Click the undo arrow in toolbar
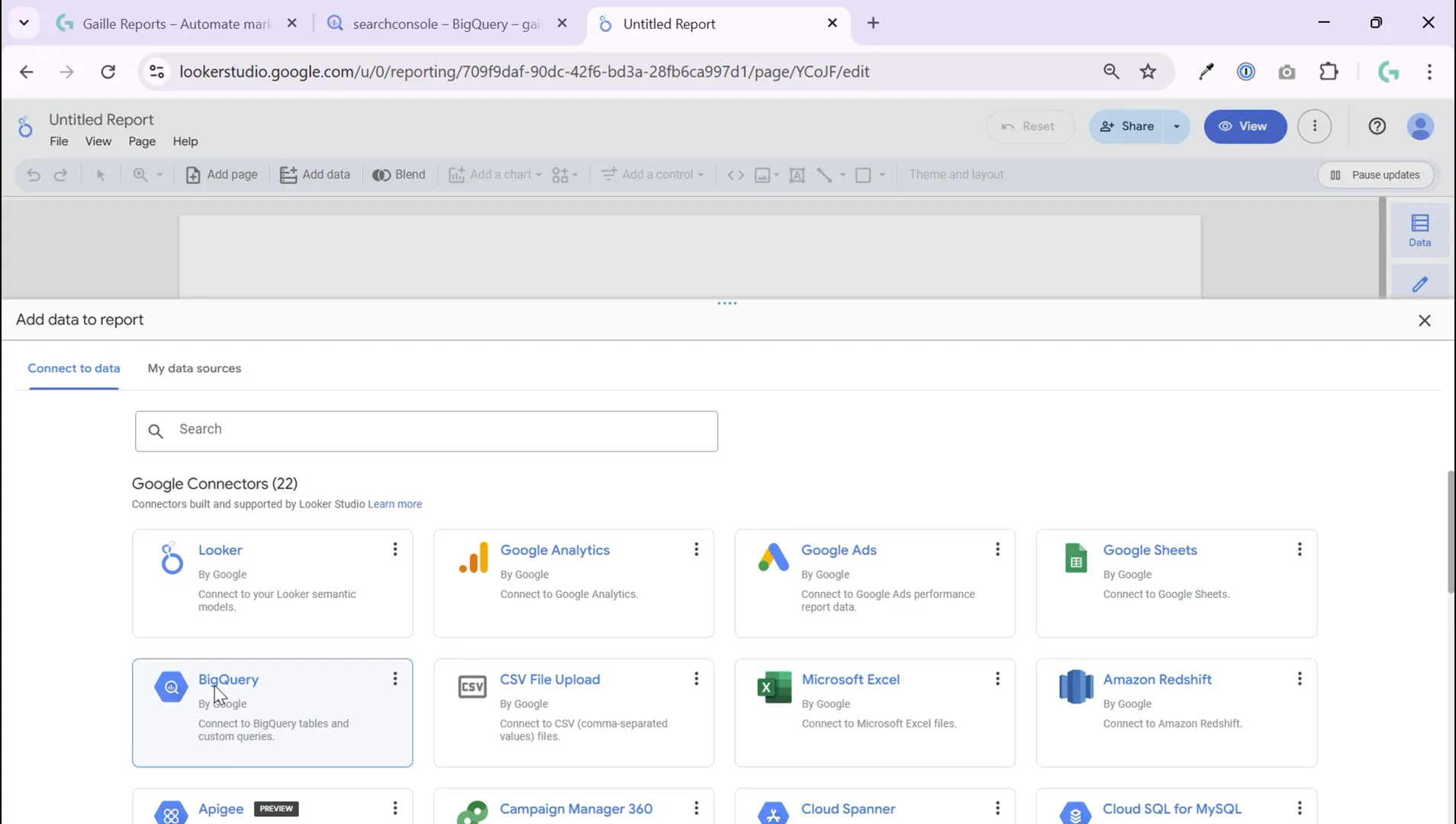 click(34, 175)
